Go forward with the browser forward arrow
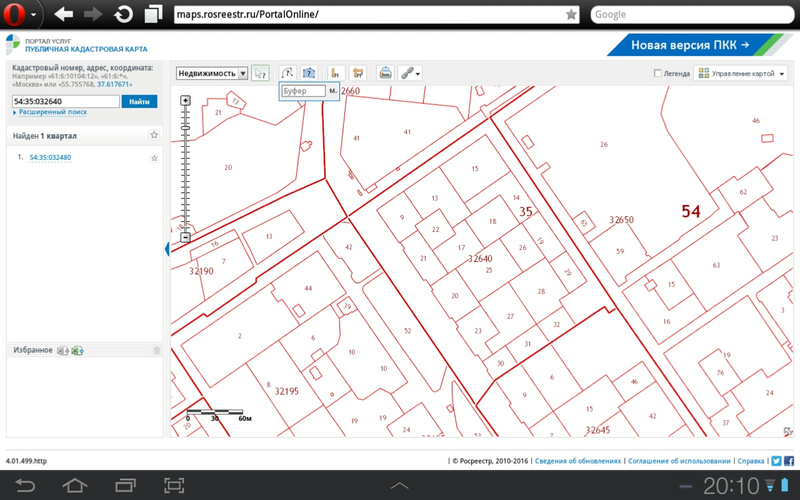Viewport: 800px width, 500px height. coord(92,14)
